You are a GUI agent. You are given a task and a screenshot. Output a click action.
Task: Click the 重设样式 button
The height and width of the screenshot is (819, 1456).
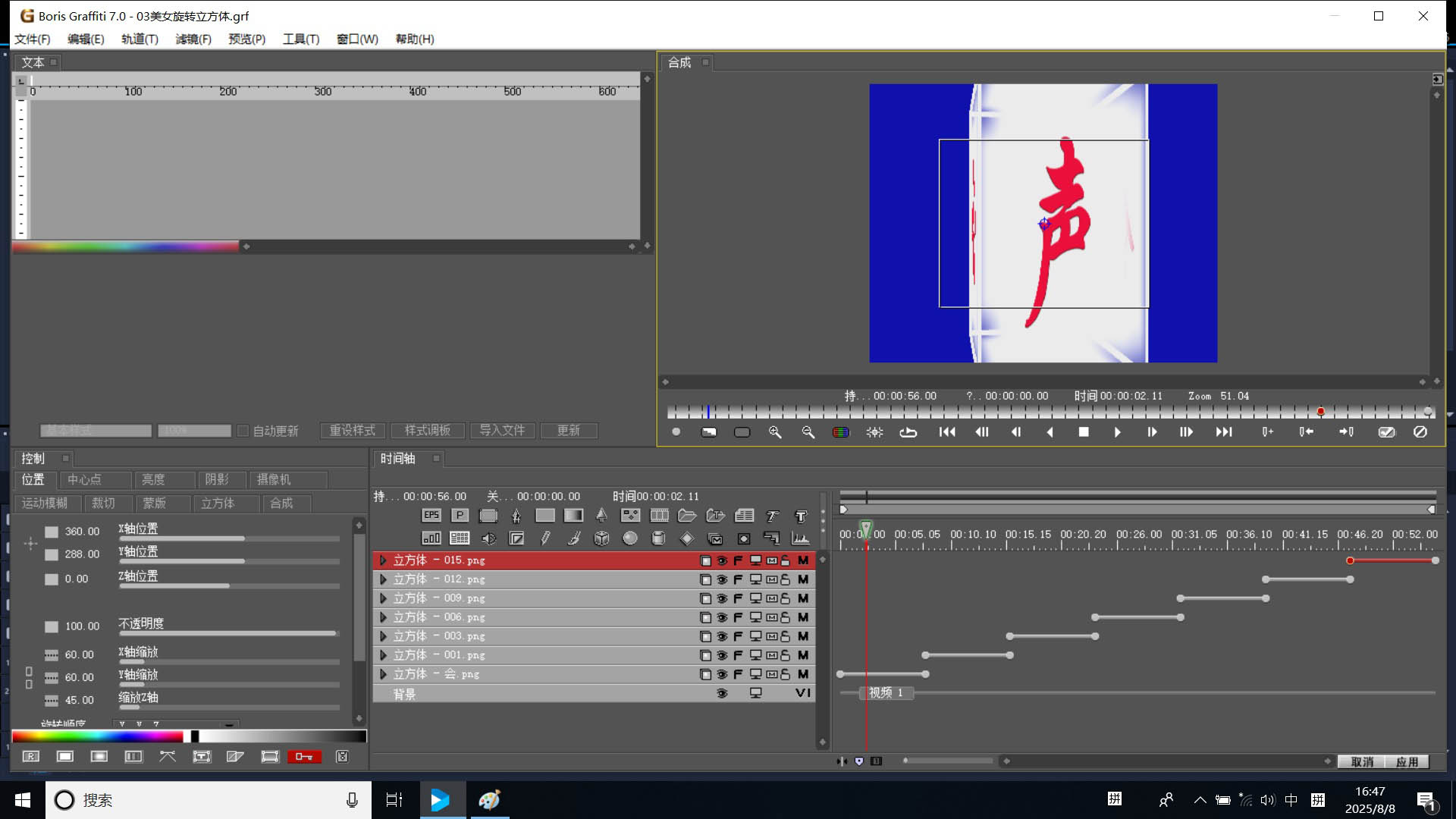tap(352, 430)
